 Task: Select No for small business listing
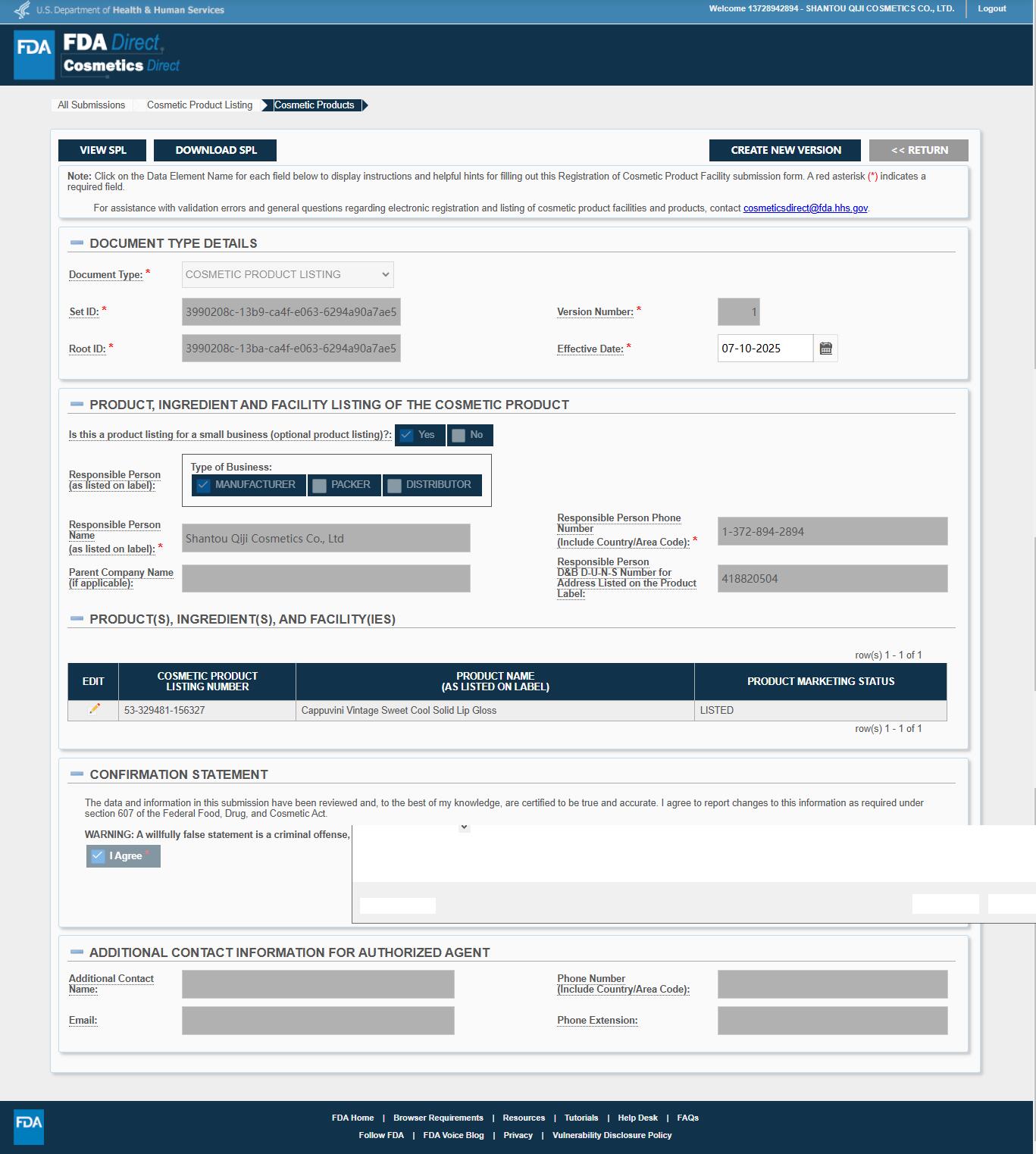coord(459,435)
